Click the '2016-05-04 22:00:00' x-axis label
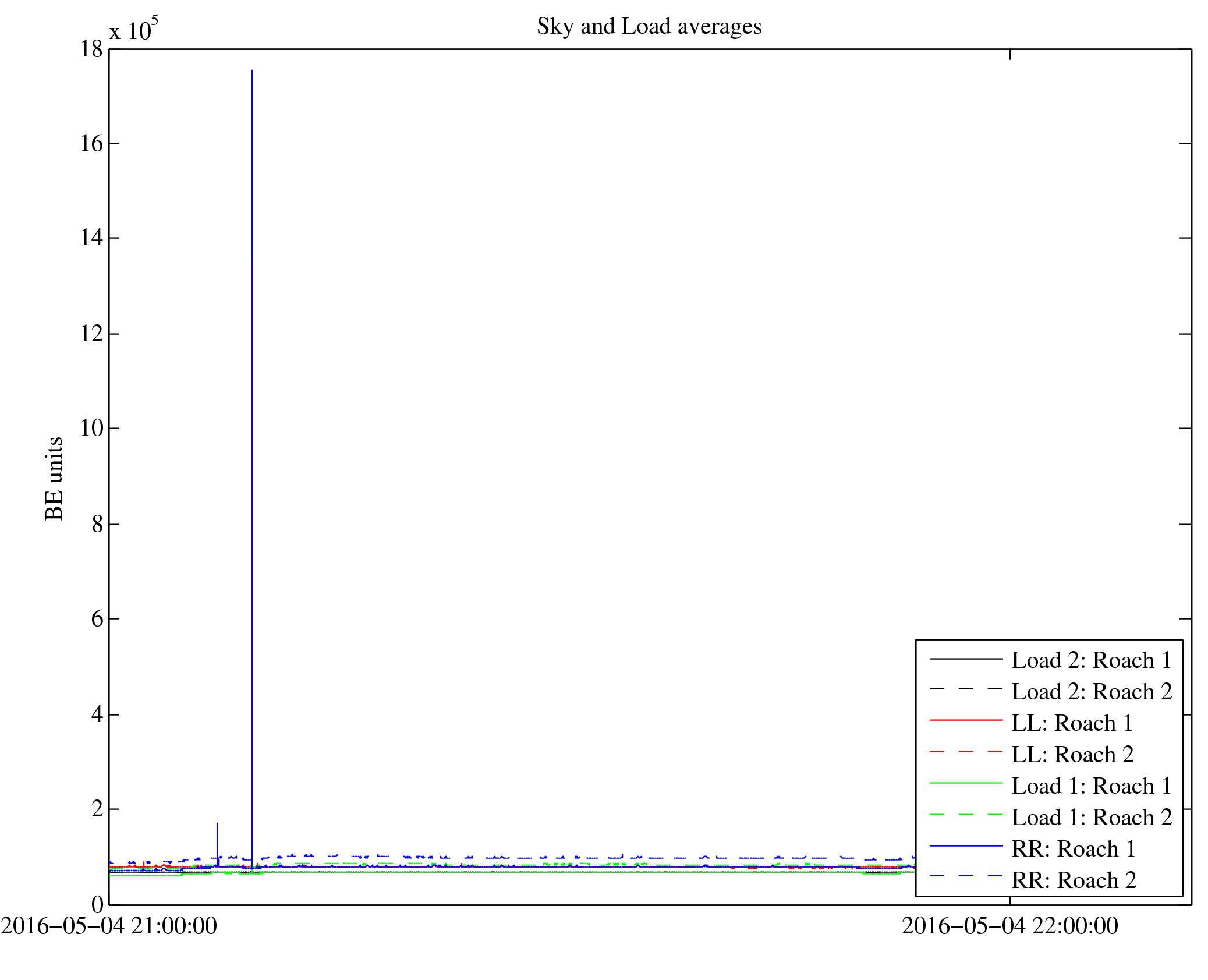This screenshot has height=980, width=1208. click(x=1009, y=926)
